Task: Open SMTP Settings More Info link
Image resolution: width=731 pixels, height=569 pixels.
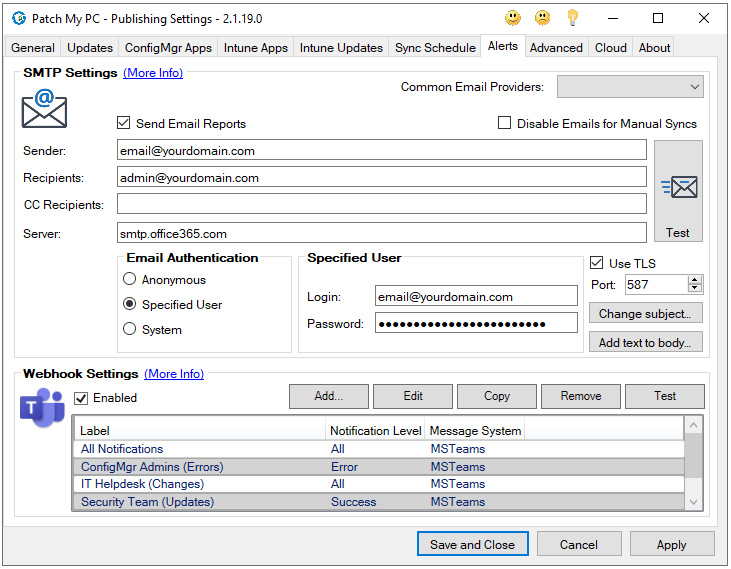Action: [x=153, y=73]
